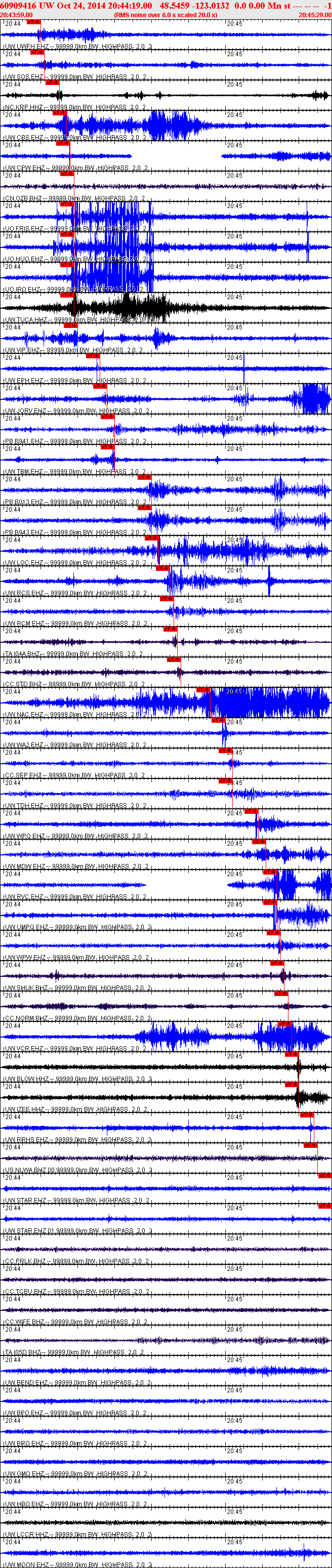This screenshot has width=332, height=1568.
Task: Click the event ID 60909416 header text
Action: click(18, 6)
